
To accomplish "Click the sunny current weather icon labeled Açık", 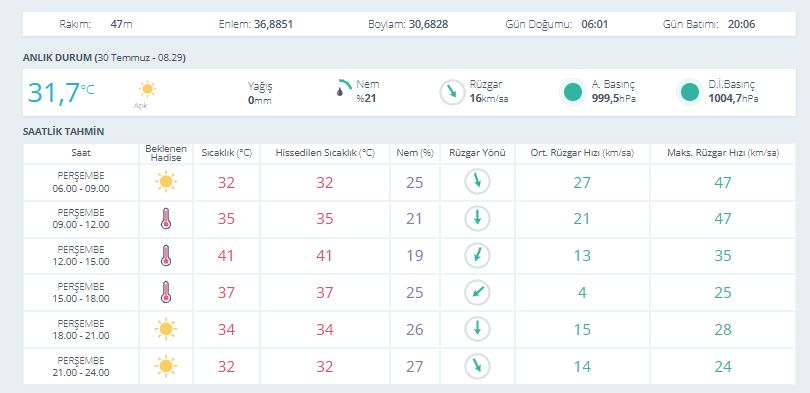I will (x=147, y=90).
